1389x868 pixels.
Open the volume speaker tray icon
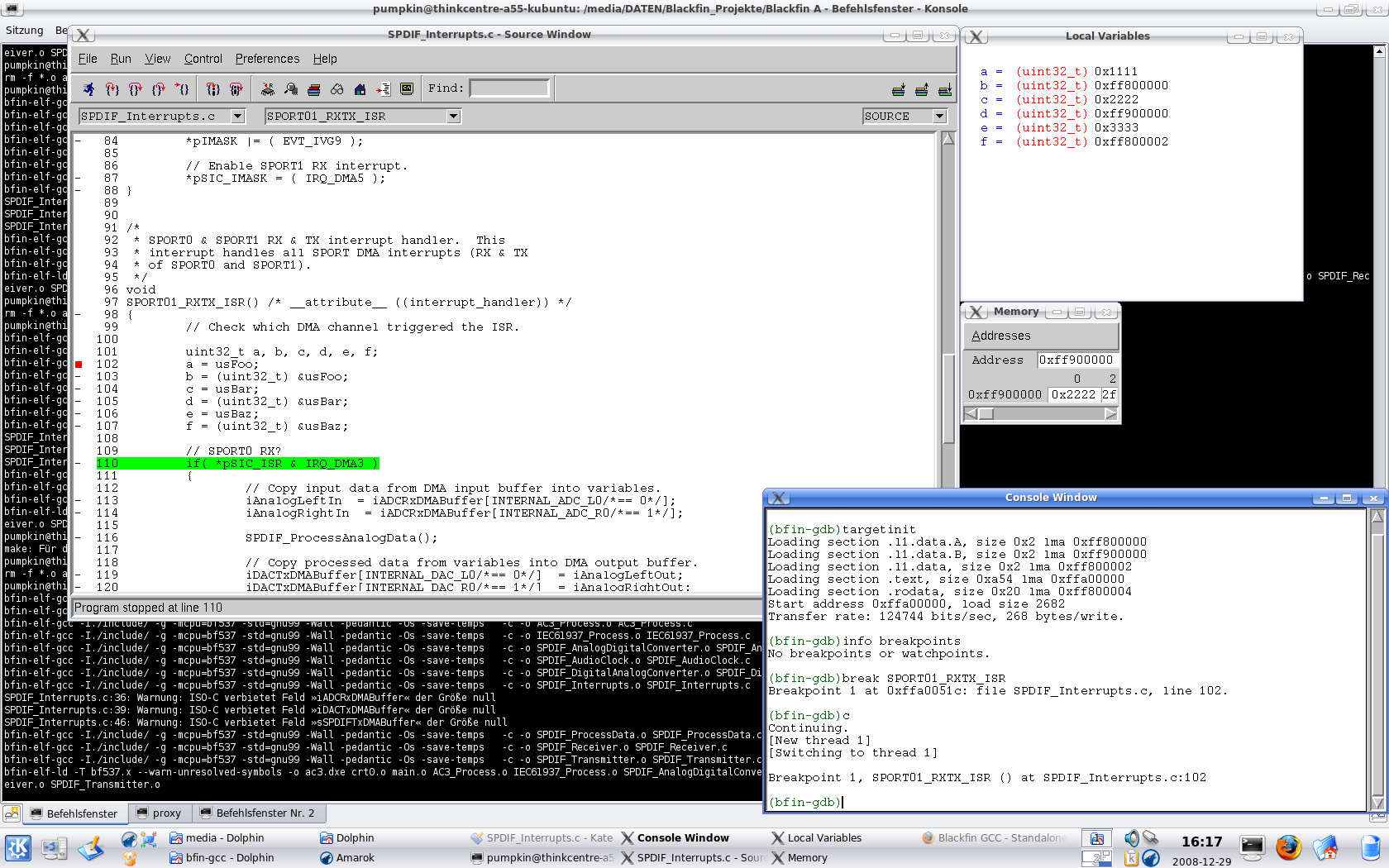coord(1132,838)
